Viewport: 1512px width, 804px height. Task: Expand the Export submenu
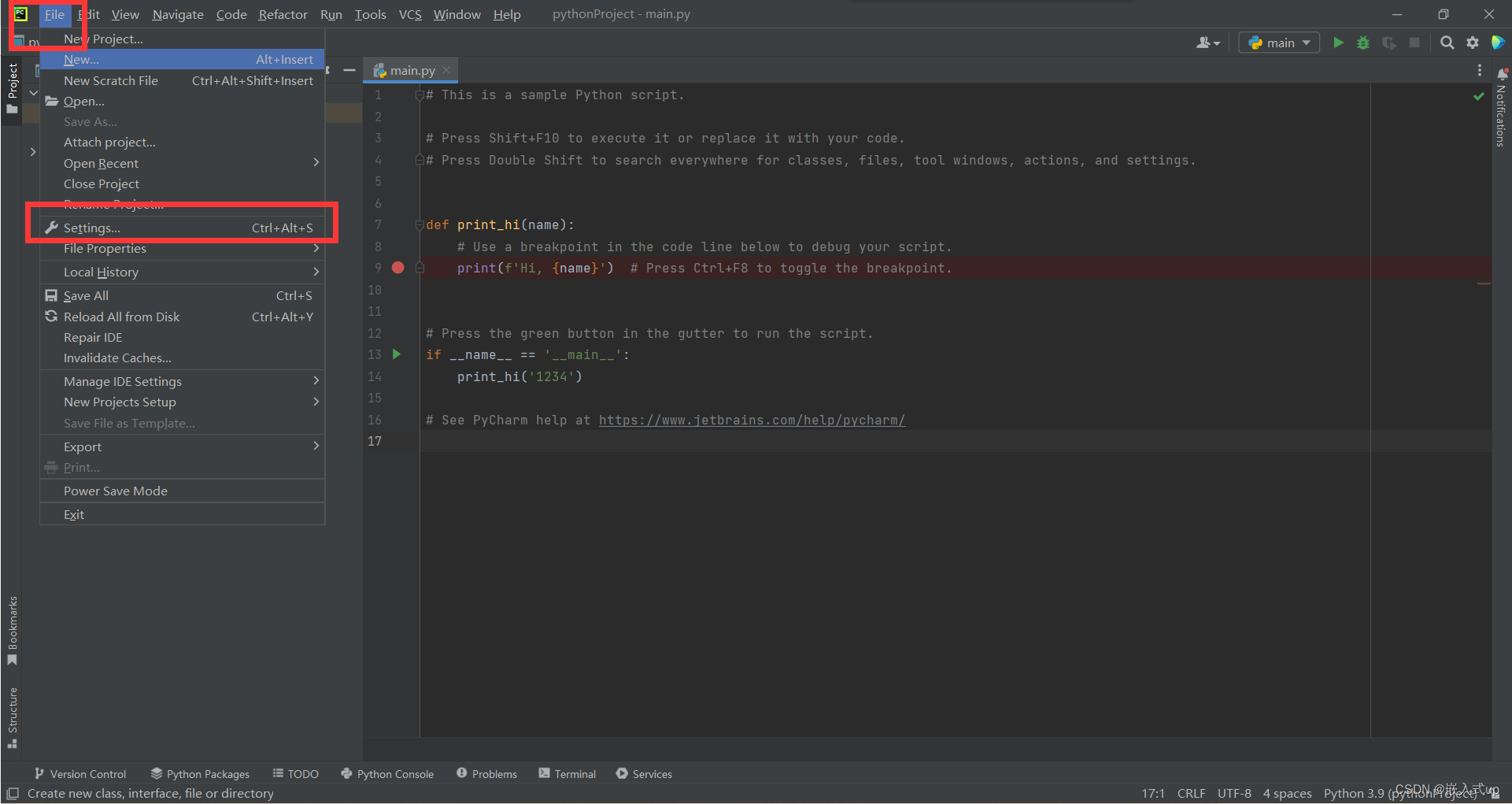point(183,446)
